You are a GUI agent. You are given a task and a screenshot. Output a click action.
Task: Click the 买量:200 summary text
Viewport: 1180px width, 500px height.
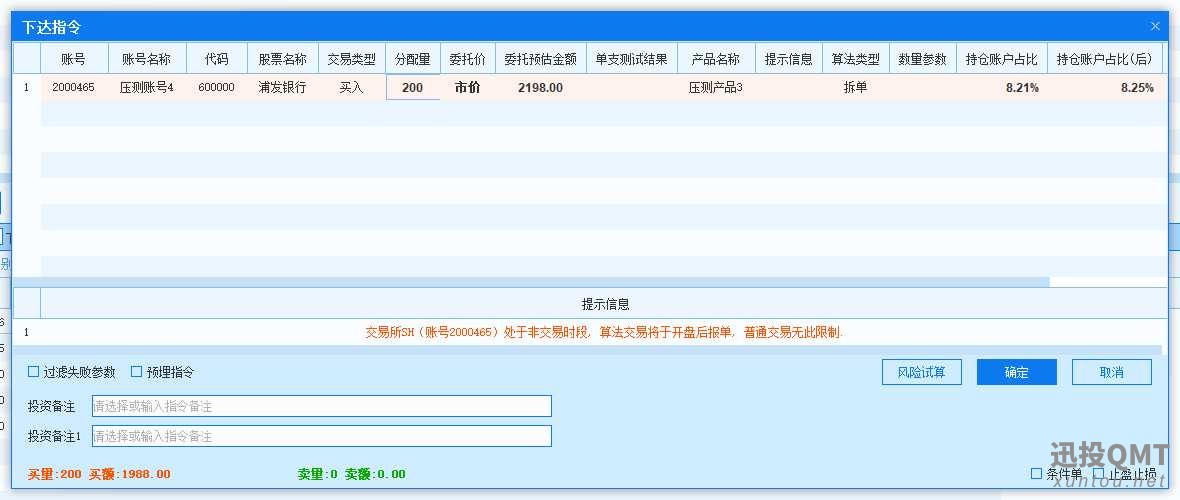54,474
